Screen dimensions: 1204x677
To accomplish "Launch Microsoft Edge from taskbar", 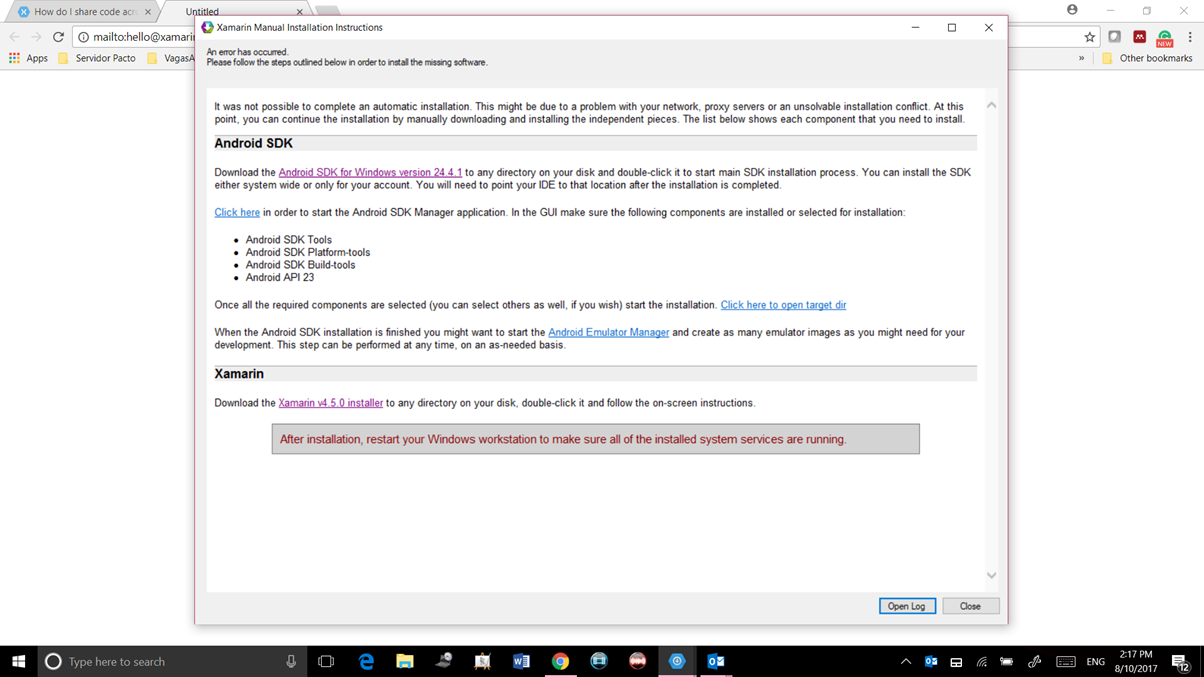I will [366, 661].
